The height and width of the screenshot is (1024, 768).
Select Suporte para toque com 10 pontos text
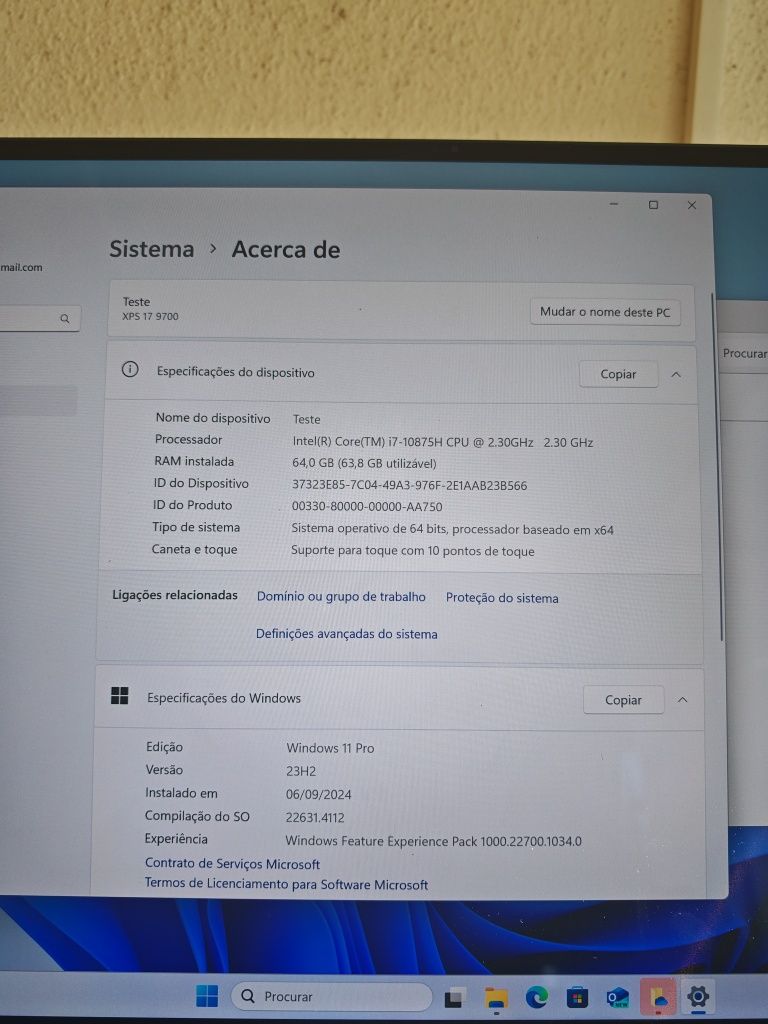(x=413, y=551)
